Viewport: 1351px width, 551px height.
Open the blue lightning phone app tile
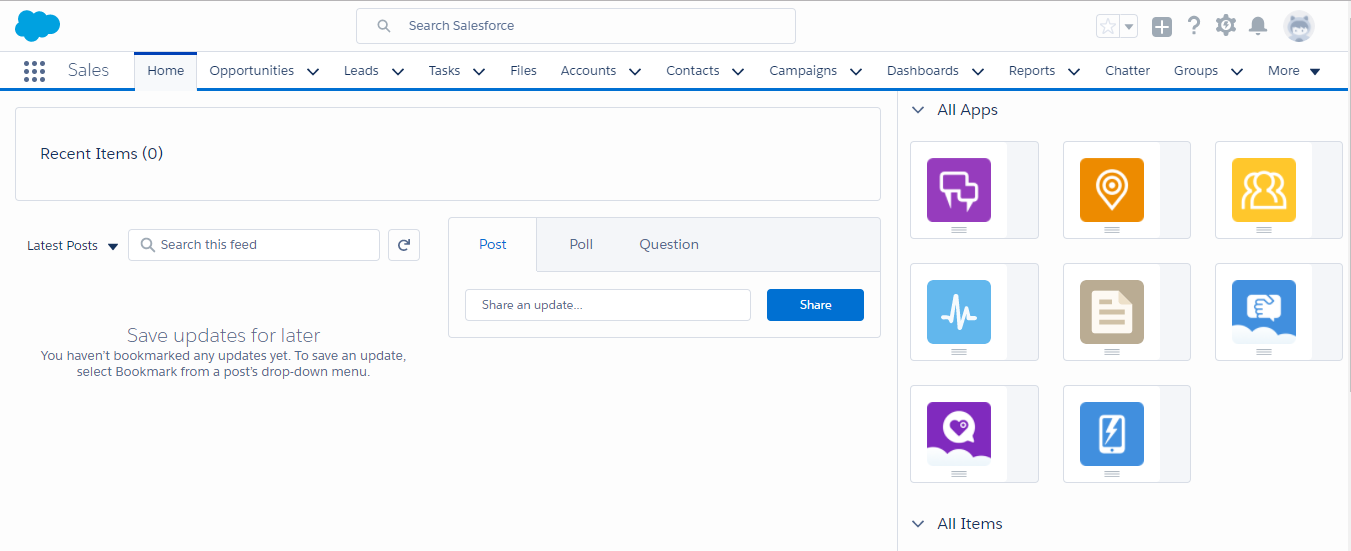[x=1111, y=434]
